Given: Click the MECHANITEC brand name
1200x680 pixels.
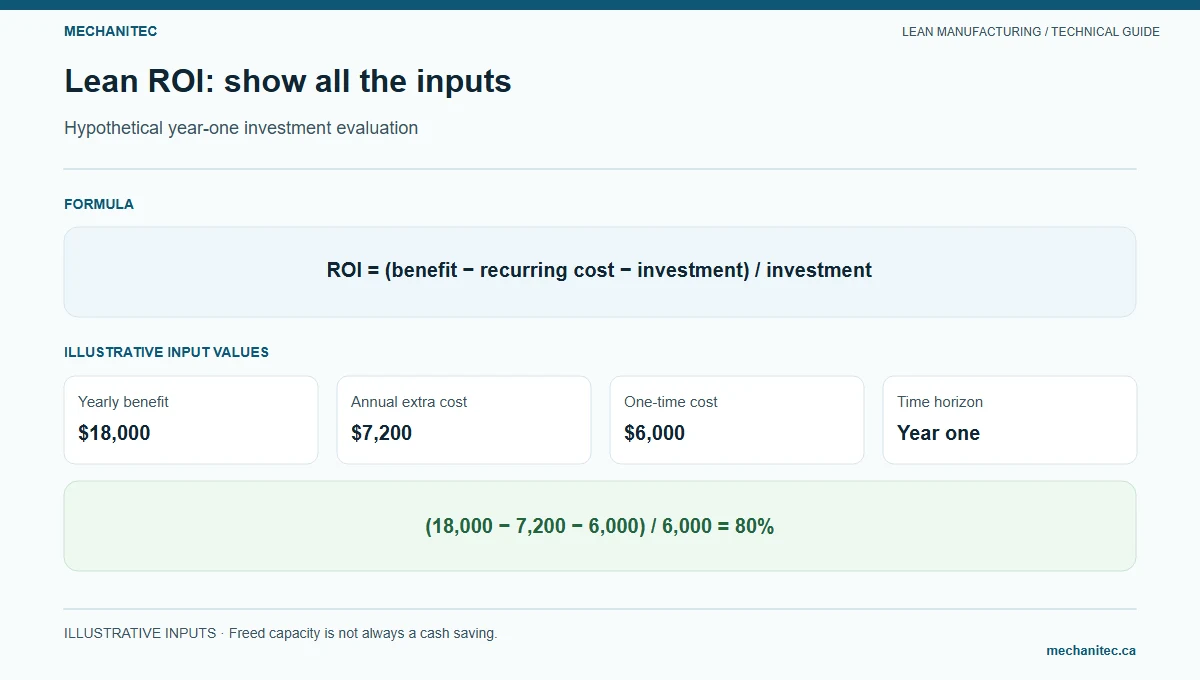Looking at the screenshot, I should pos(110,31).
